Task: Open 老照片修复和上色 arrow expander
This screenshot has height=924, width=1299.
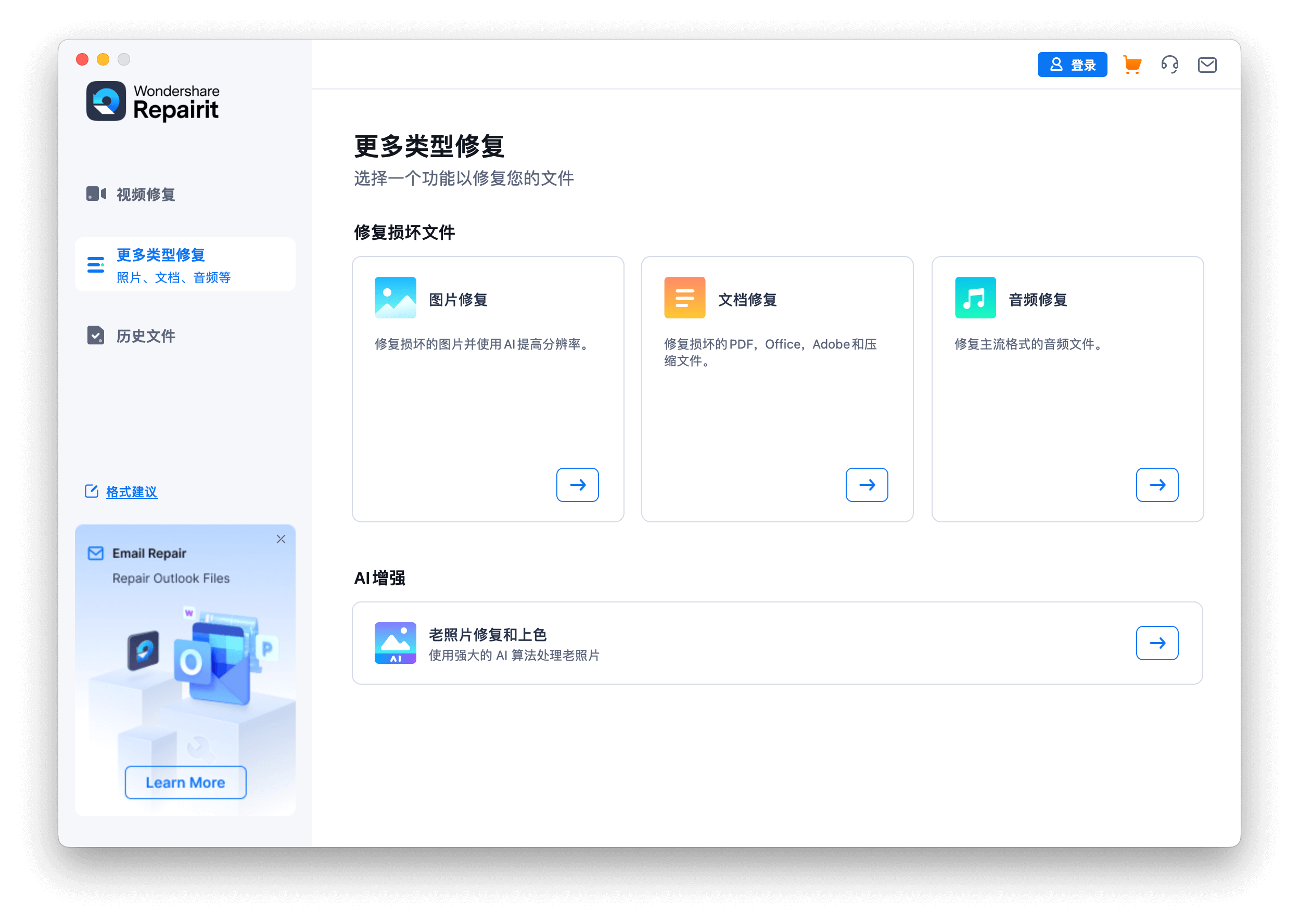Action: [x=1158, y=643]
